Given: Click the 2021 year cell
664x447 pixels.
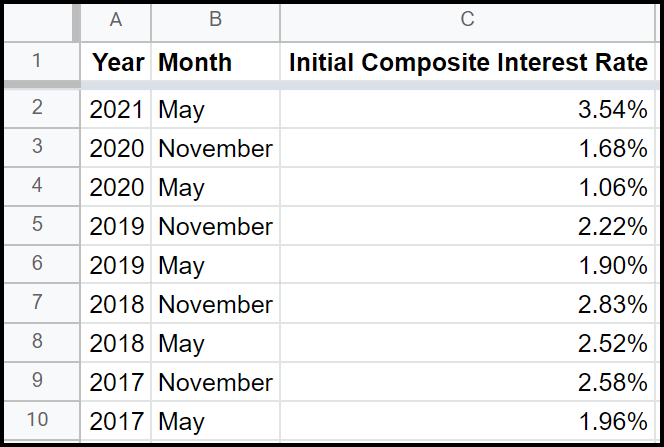Looking at the screenshot, I should 116,109.
